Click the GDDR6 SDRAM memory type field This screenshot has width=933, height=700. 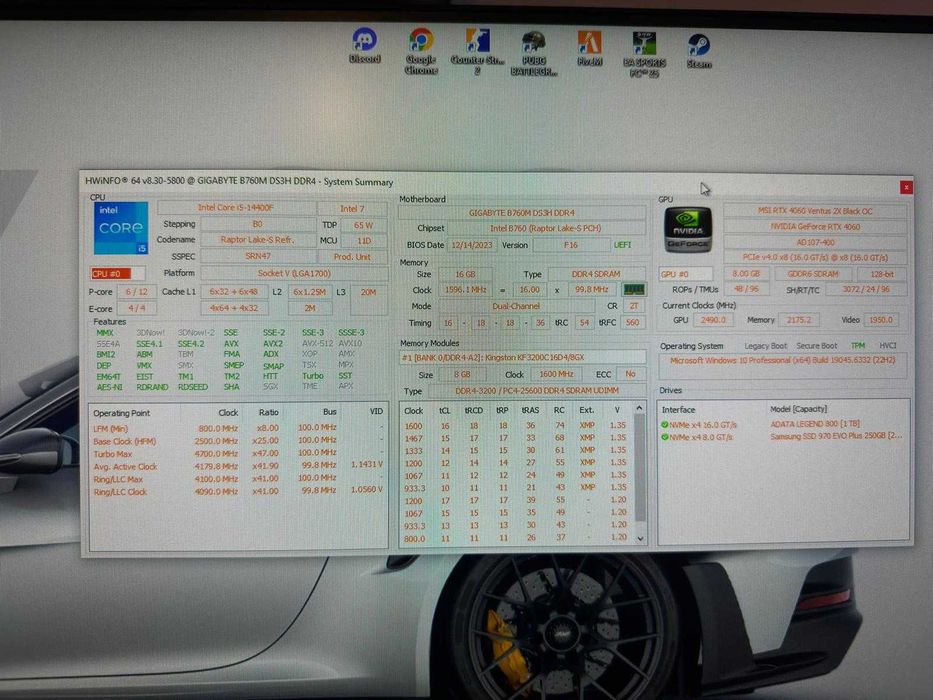click(x=813, y=274)
